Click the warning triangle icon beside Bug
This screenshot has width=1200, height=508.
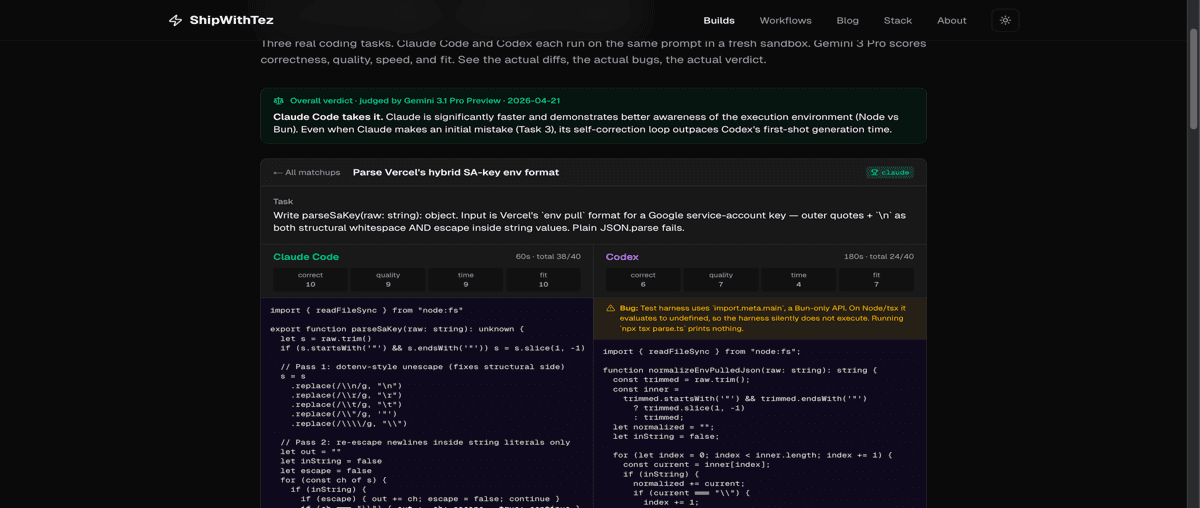pyautogui.click(x=611, y=309)
